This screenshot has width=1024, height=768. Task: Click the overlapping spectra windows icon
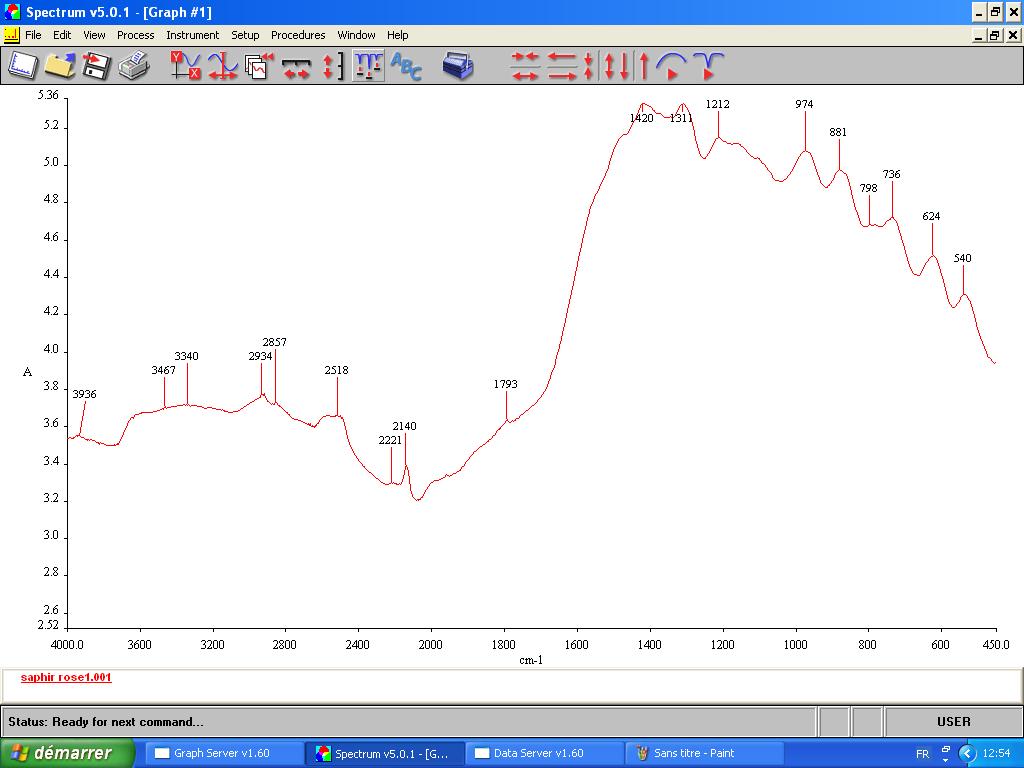coord(259,66)
